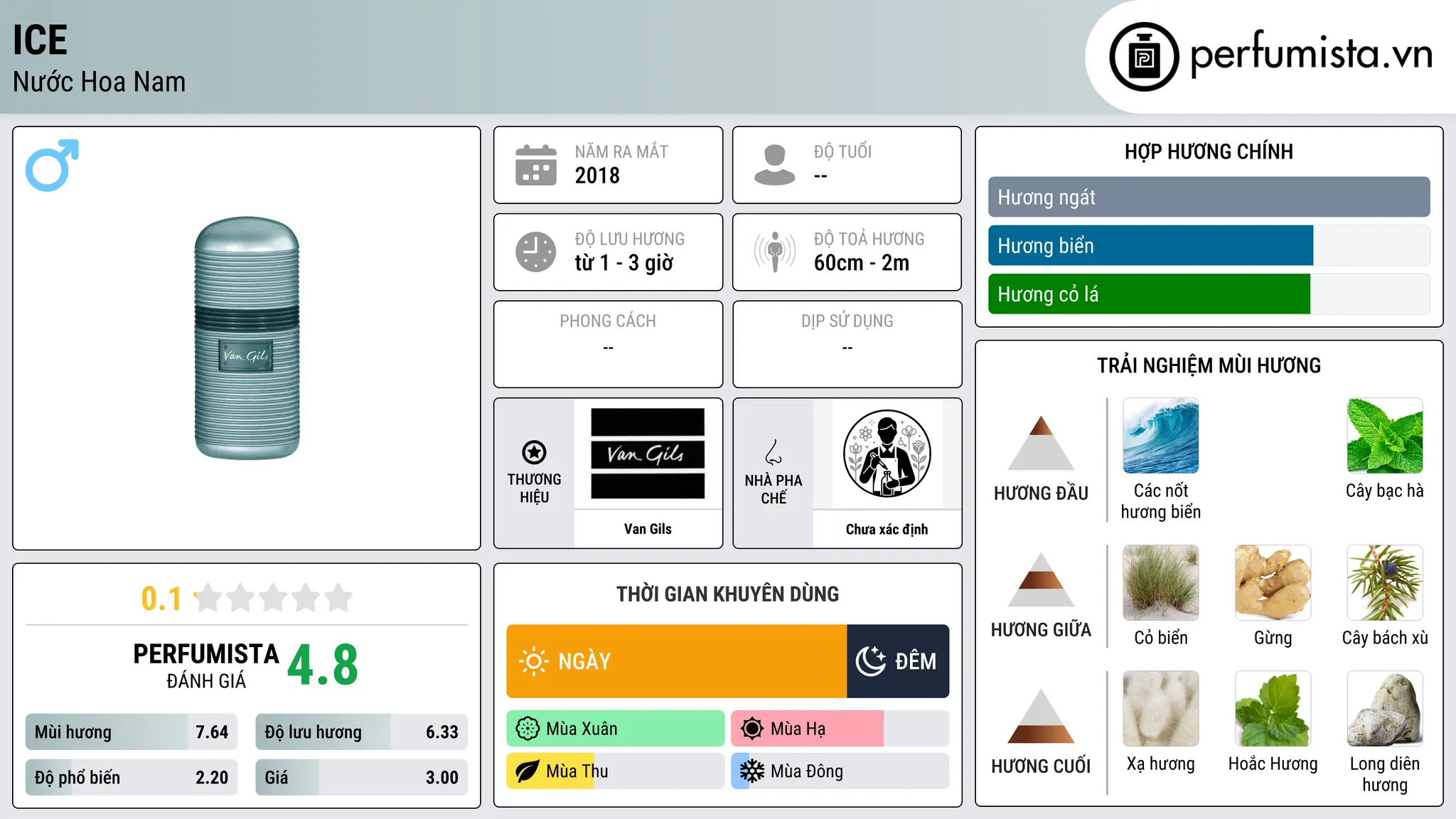Click the Nước Hoa Nam subtitle
The image size is (1456, 819).
(99, 82)
